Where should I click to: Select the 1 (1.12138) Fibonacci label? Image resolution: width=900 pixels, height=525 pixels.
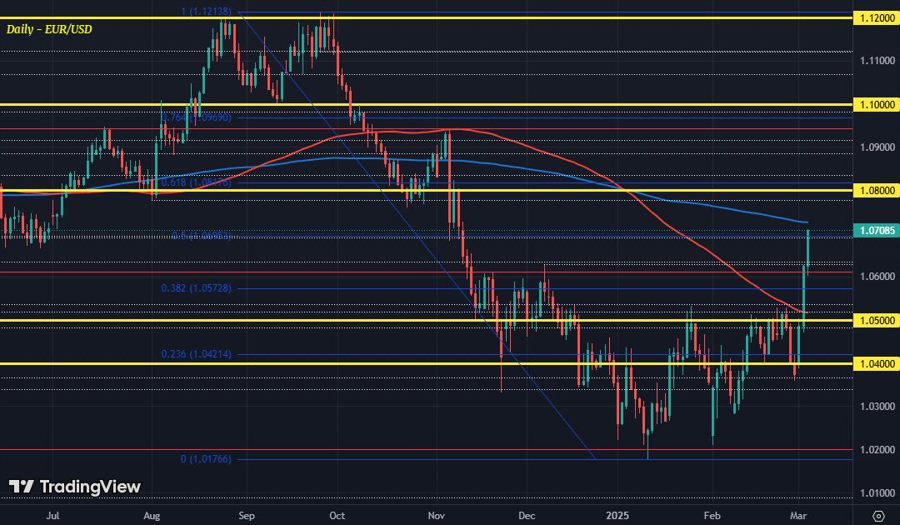206,11
